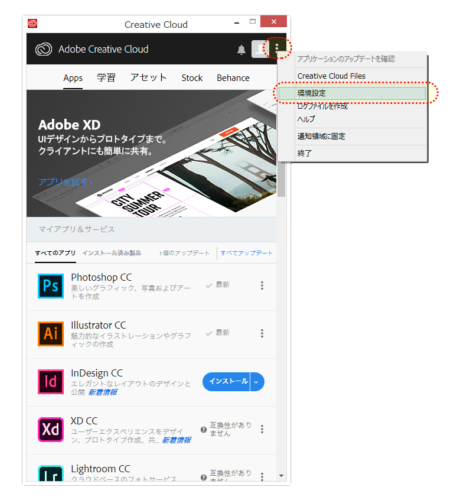The image size is (454, 500).
Task: Click the scrollbar down arrow
Action: pyautogui.click(x=282, y=476)
